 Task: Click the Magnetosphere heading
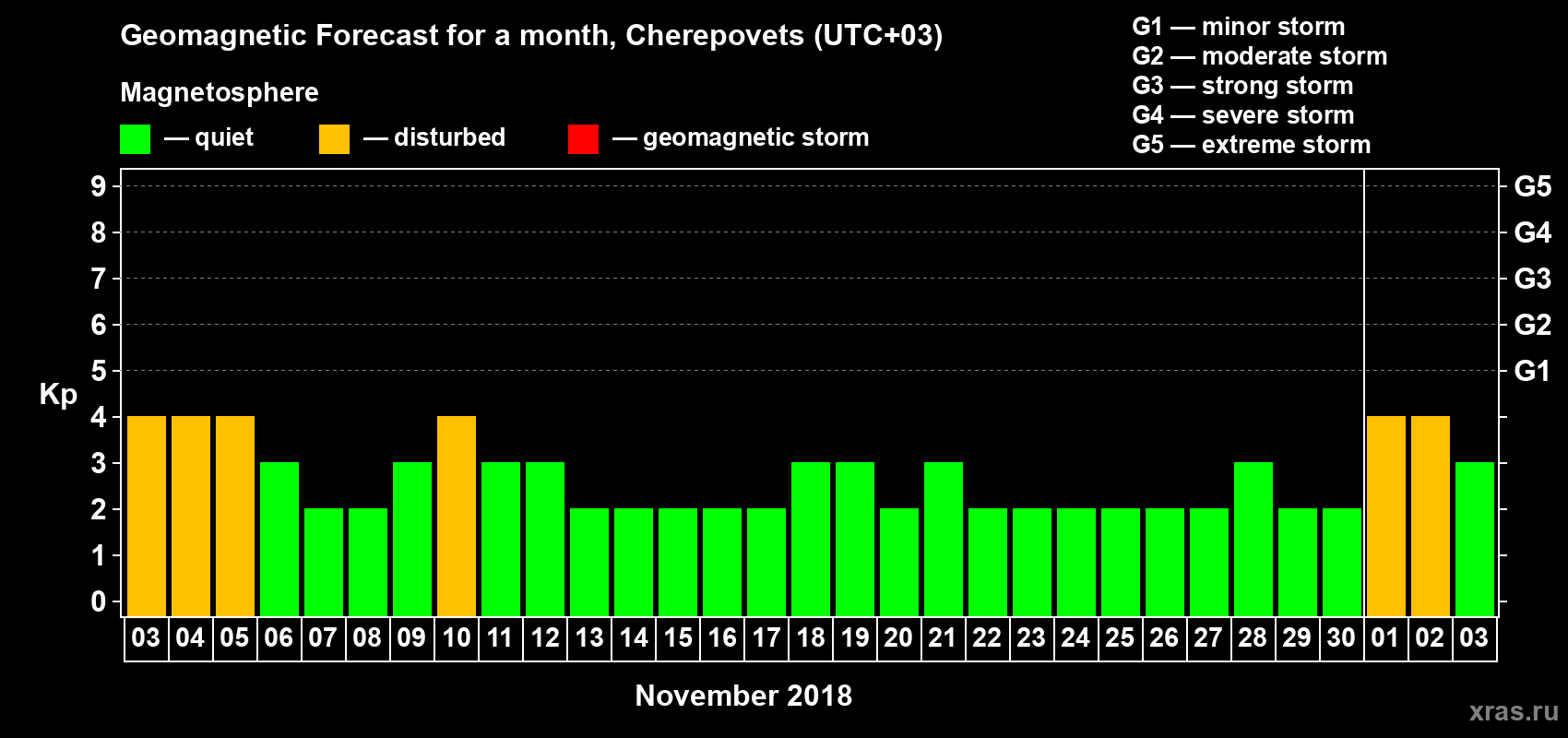click(x=220, y=92)
